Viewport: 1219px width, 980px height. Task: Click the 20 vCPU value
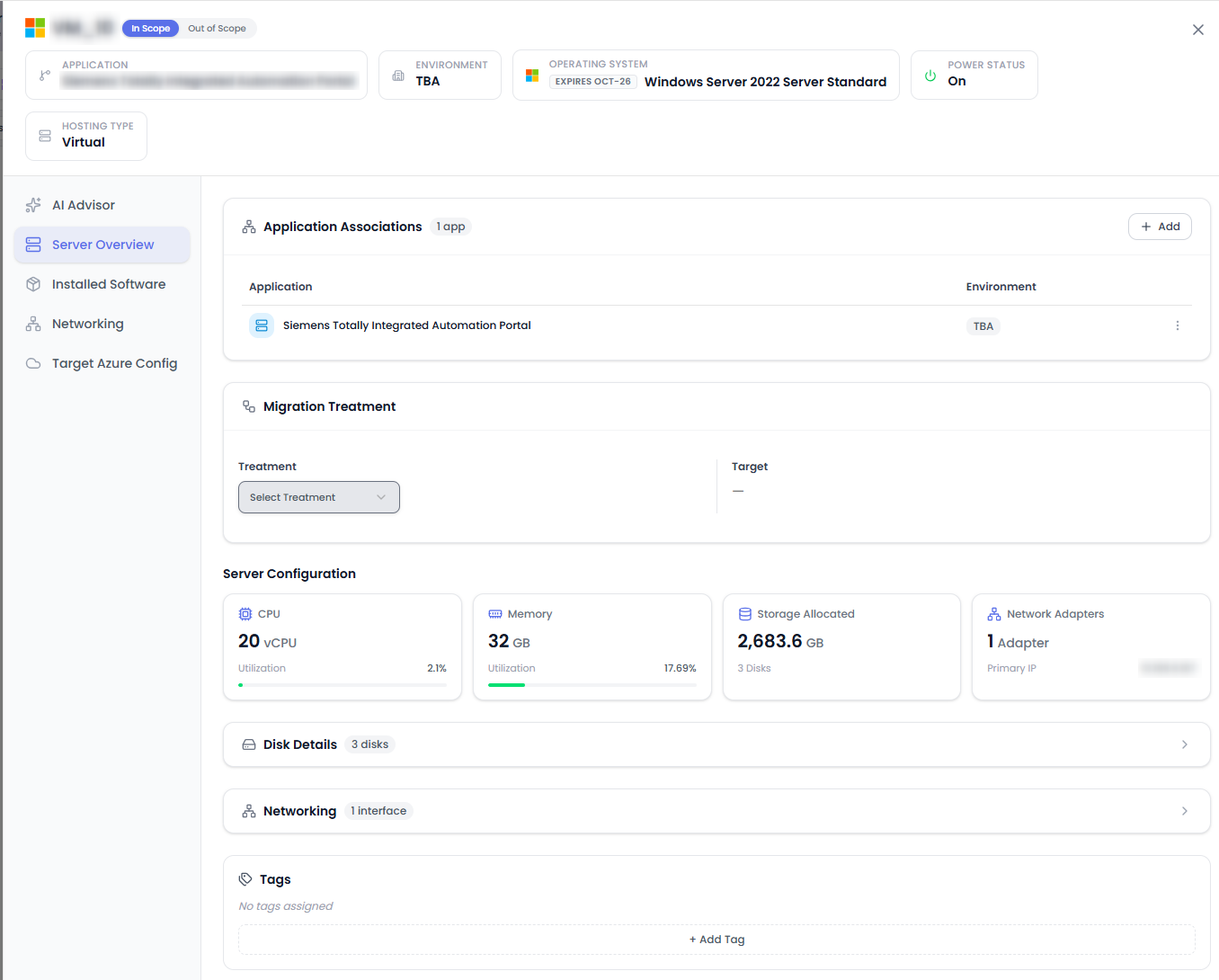[x=267, y=641]
